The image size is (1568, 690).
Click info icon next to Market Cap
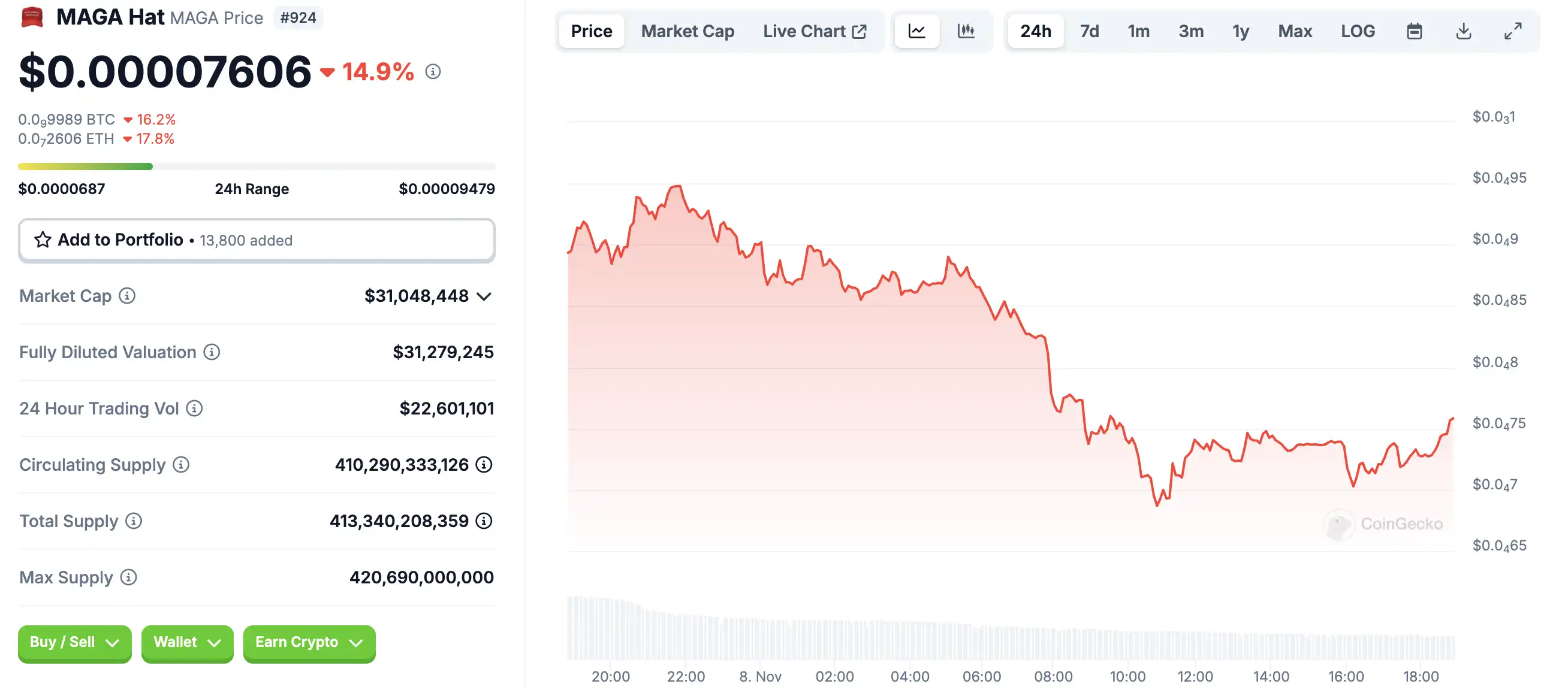(x=127, y=296)
